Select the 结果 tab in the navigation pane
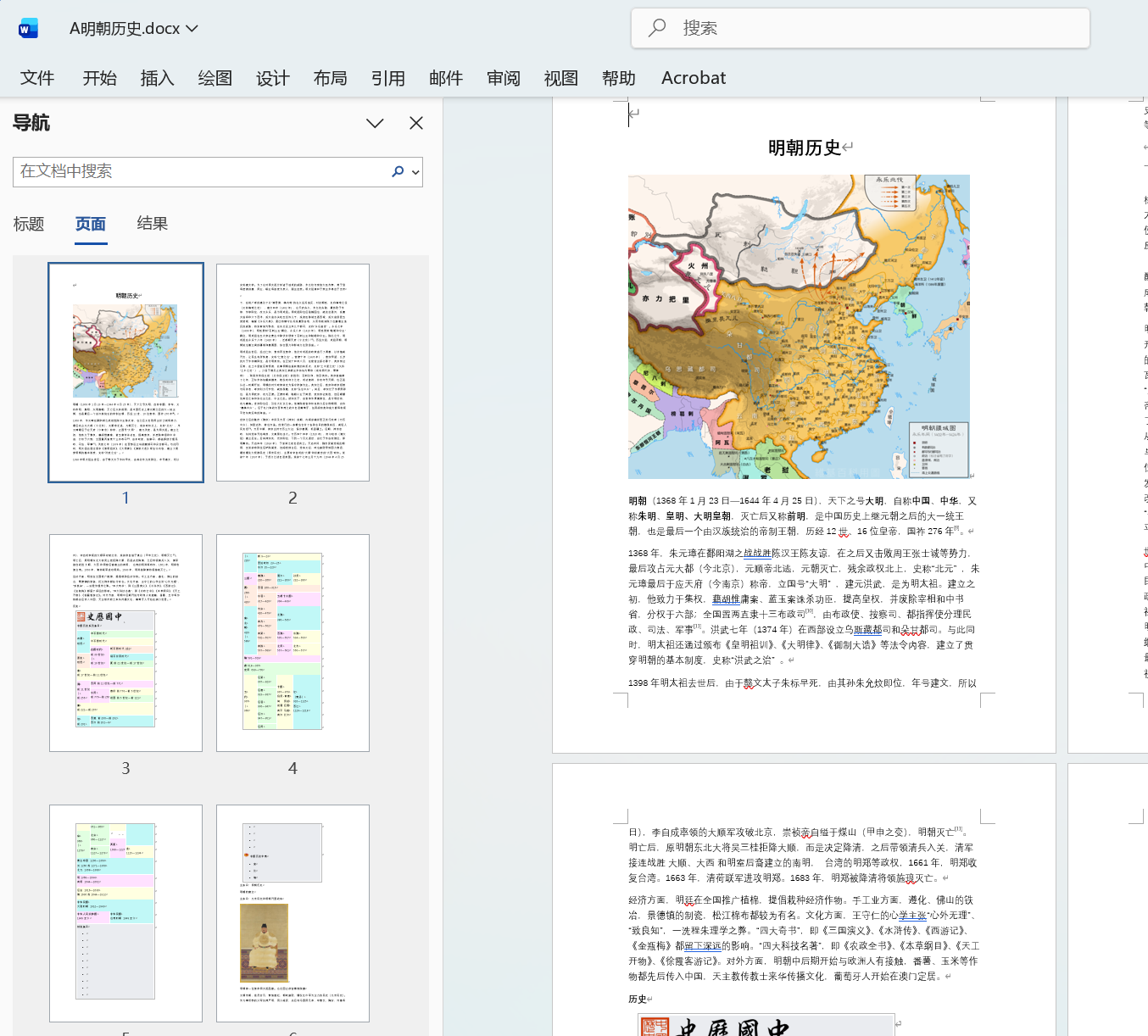1148x1036 pixels. 152,224
